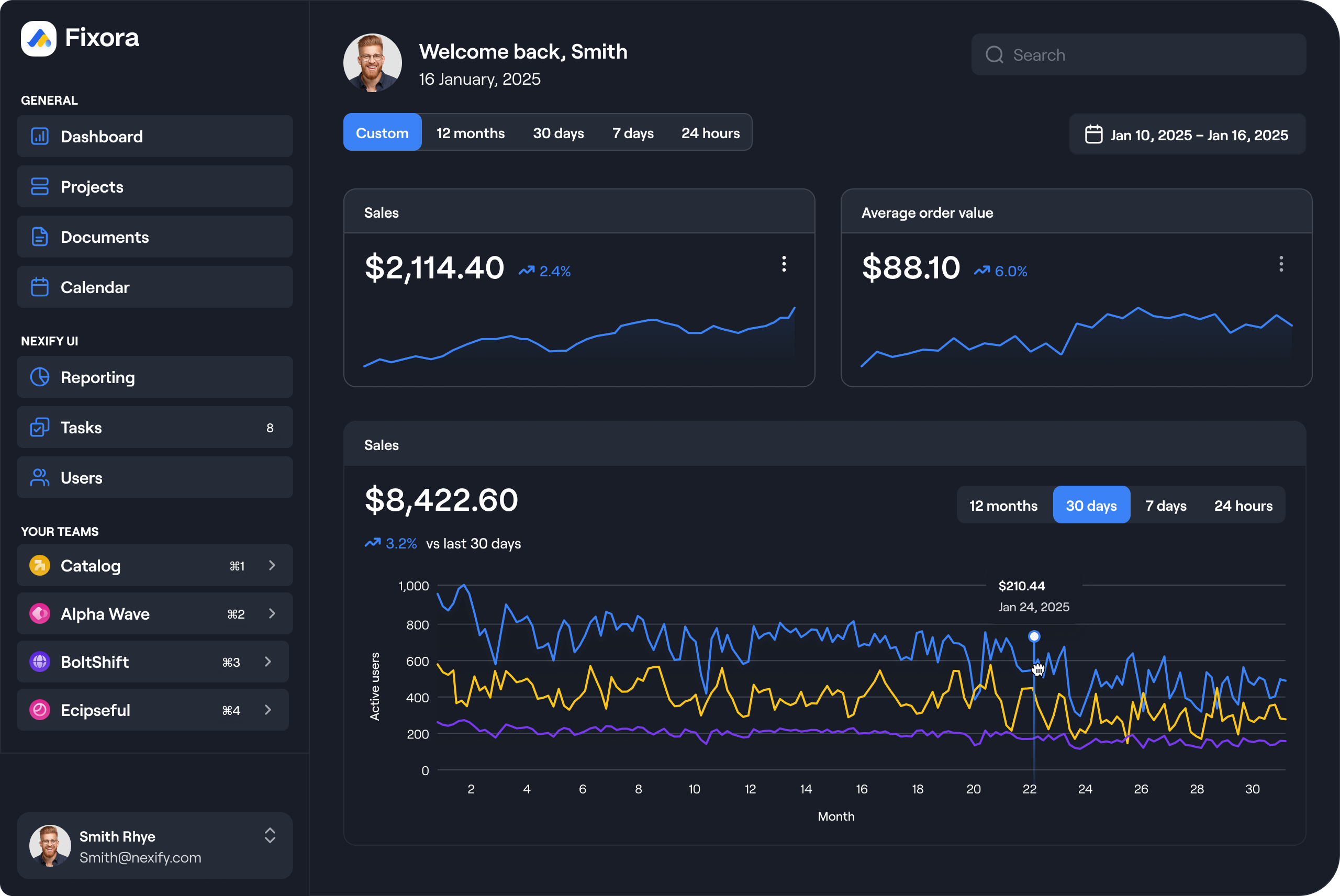
Task: Click the Tasks checkbox icon
Action: 39,428
